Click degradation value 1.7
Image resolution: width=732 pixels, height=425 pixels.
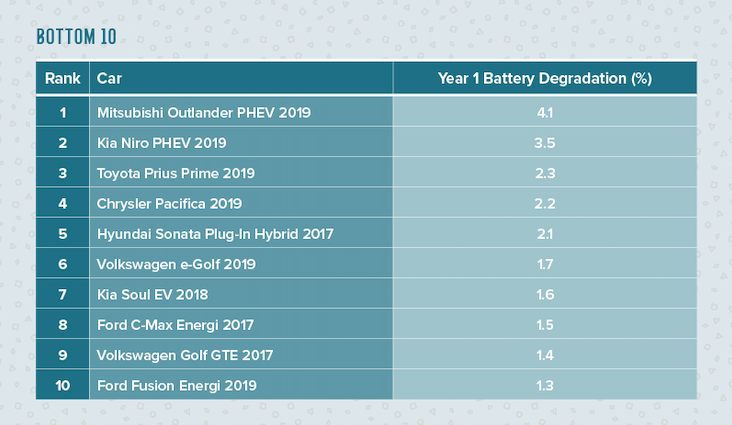point(545,264)
